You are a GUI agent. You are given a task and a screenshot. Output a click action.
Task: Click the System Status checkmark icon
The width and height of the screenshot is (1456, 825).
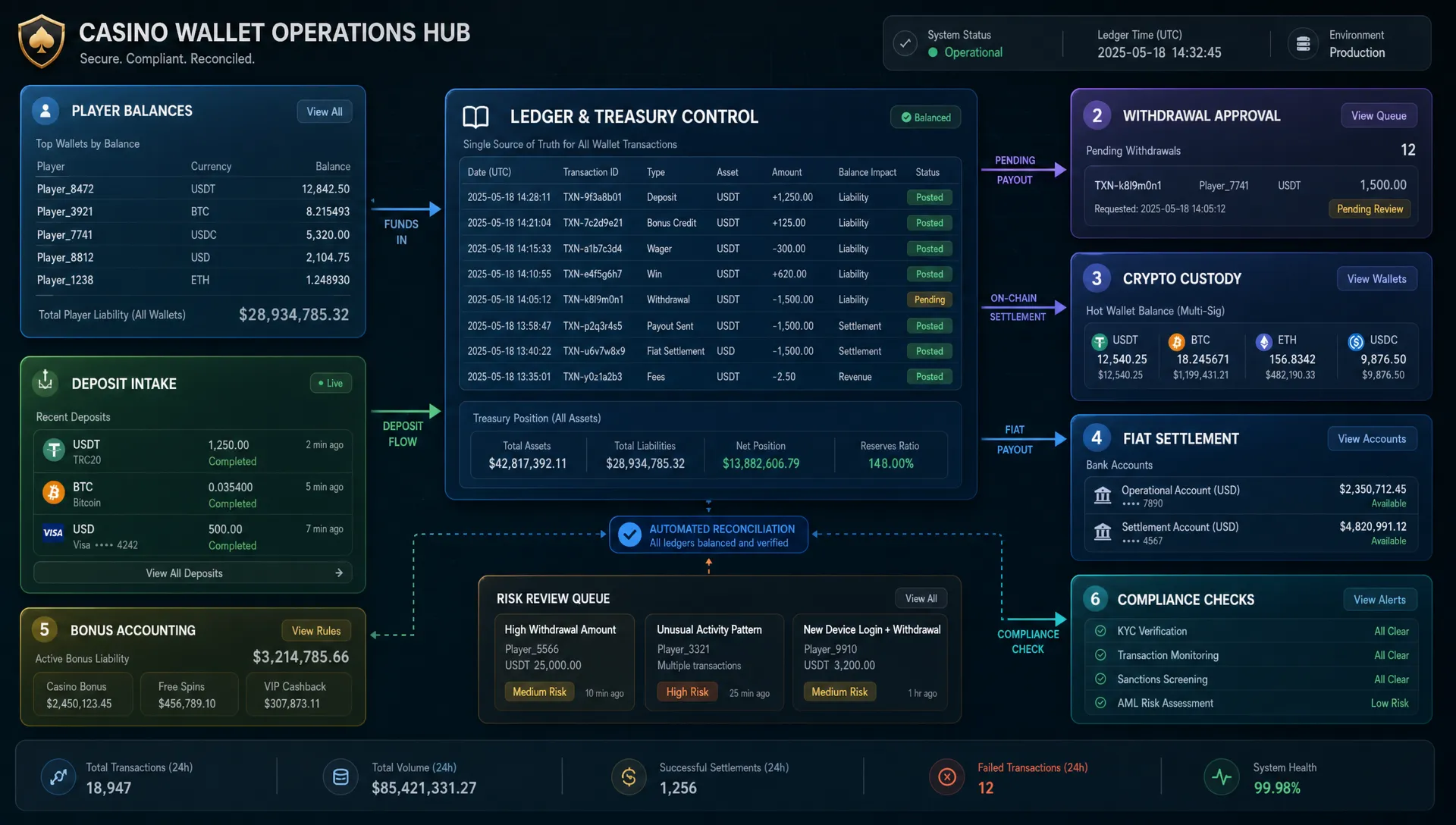point(905,43)
